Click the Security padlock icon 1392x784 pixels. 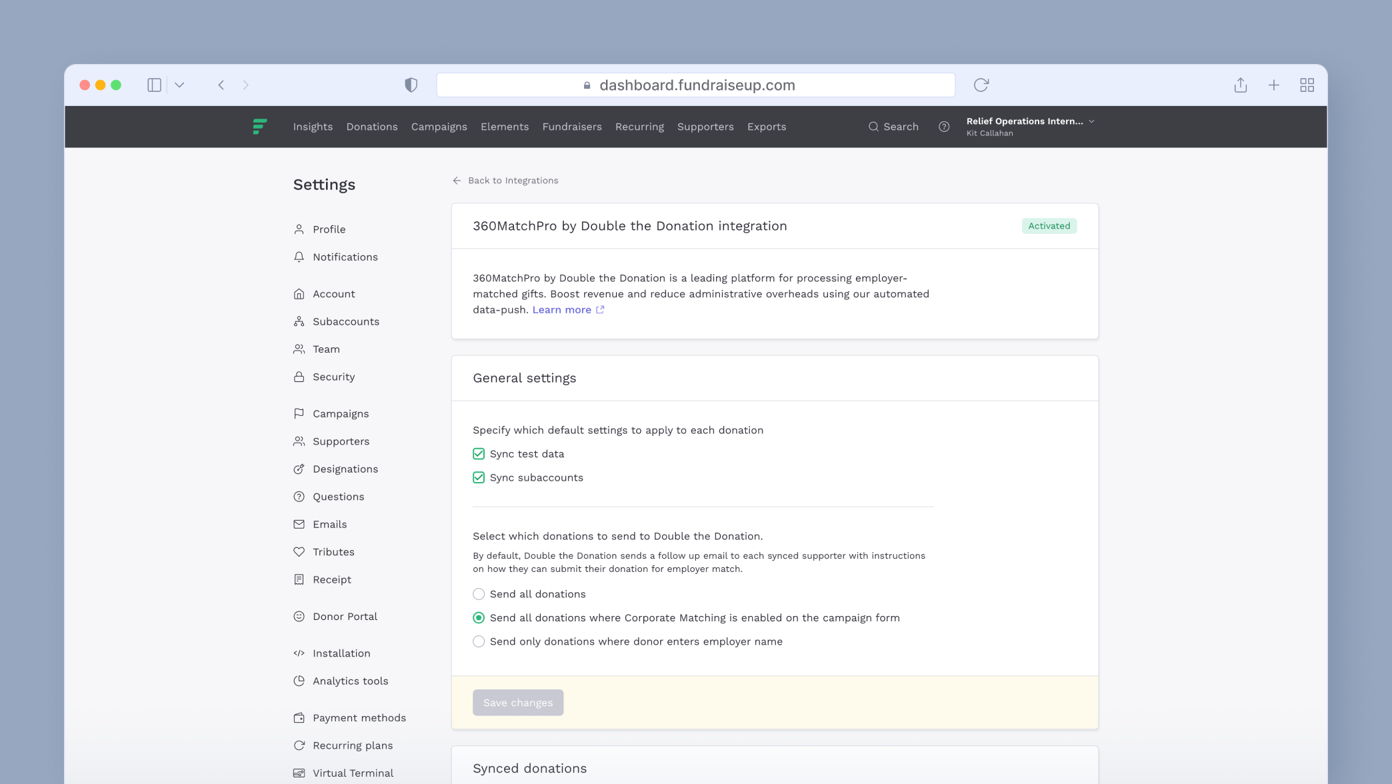(298, 376)
